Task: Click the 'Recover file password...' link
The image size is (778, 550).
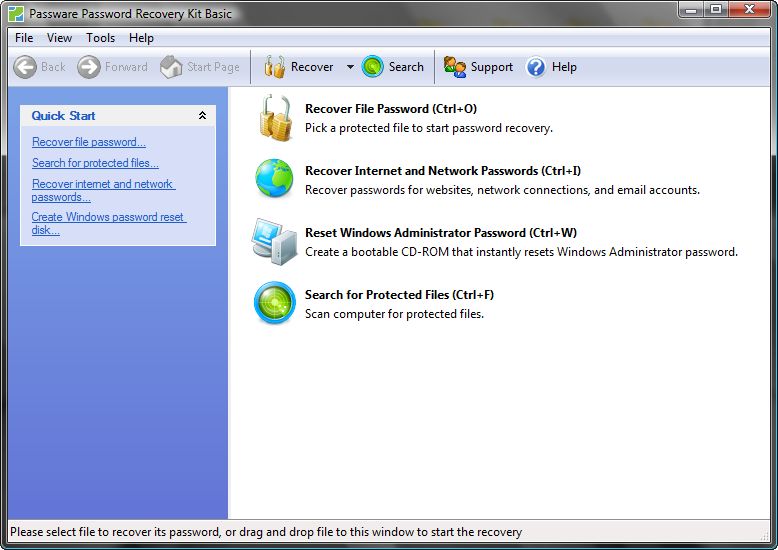Action: point(89,142)
